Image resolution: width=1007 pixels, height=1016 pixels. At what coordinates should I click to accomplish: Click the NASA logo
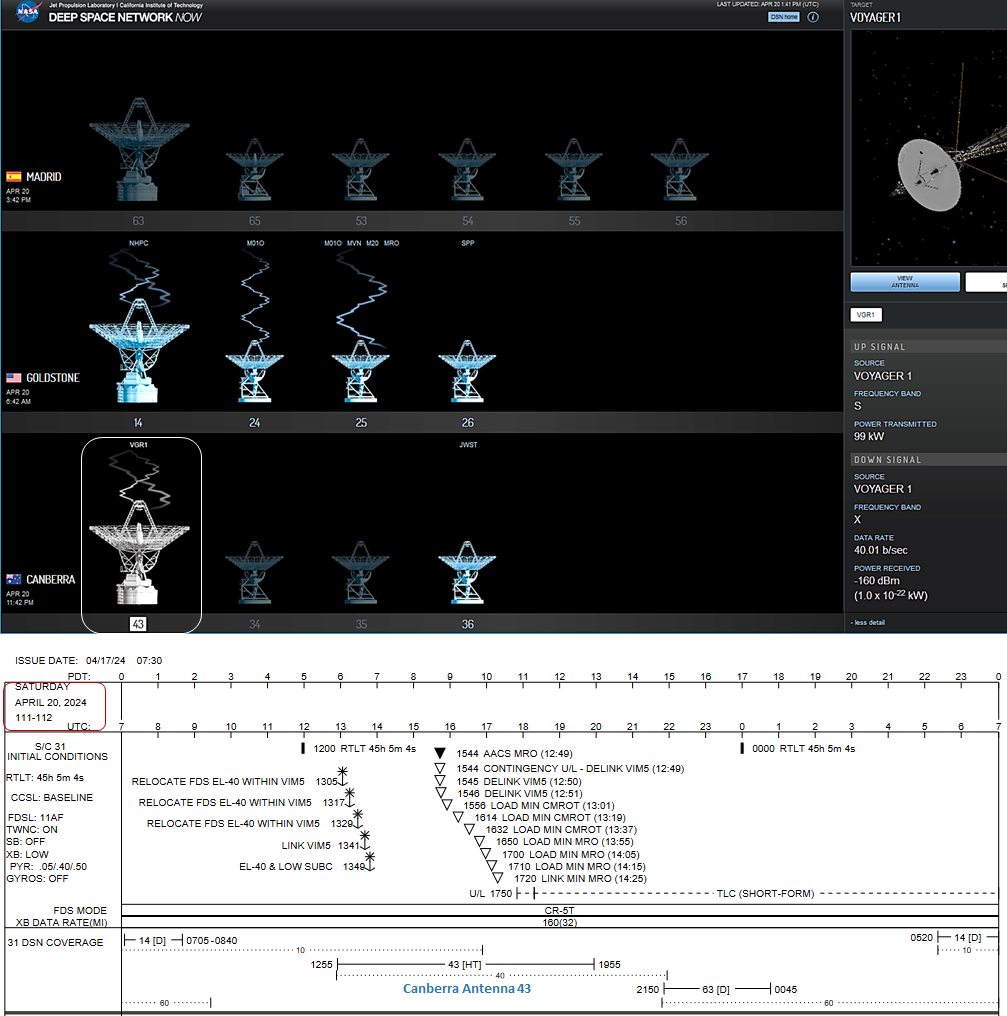click(x=27, y=12)
